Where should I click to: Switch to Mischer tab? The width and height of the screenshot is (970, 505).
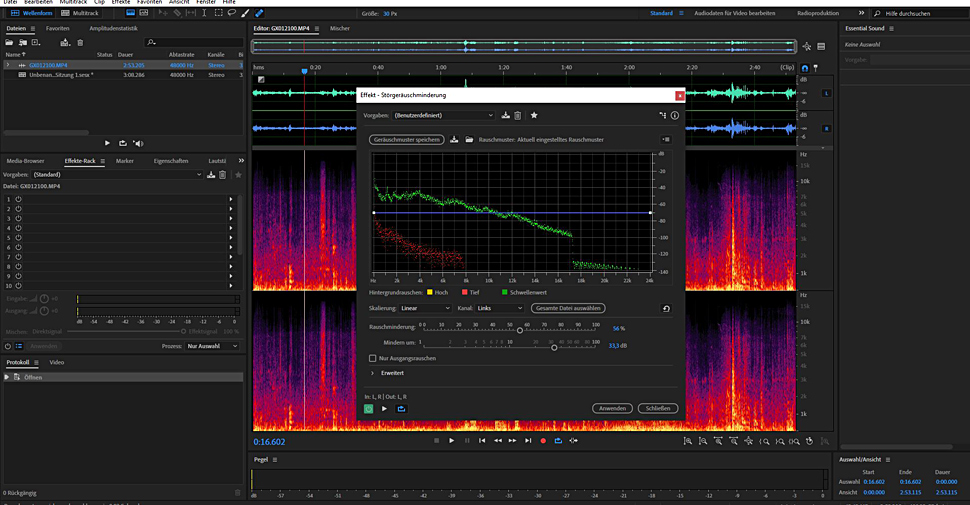point(340,28)
